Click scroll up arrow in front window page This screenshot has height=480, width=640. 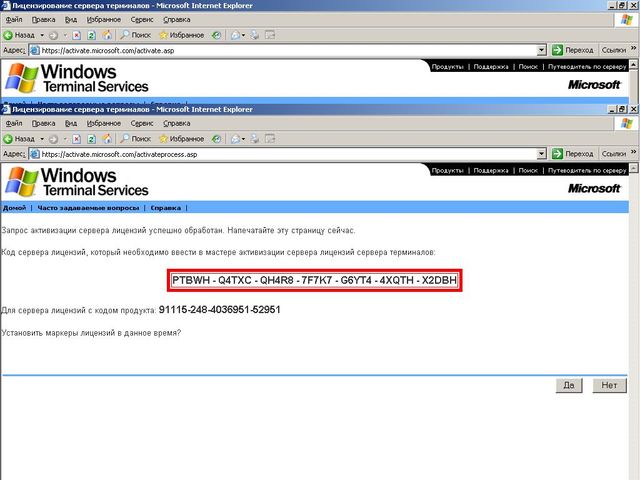(x=633, y=168)
